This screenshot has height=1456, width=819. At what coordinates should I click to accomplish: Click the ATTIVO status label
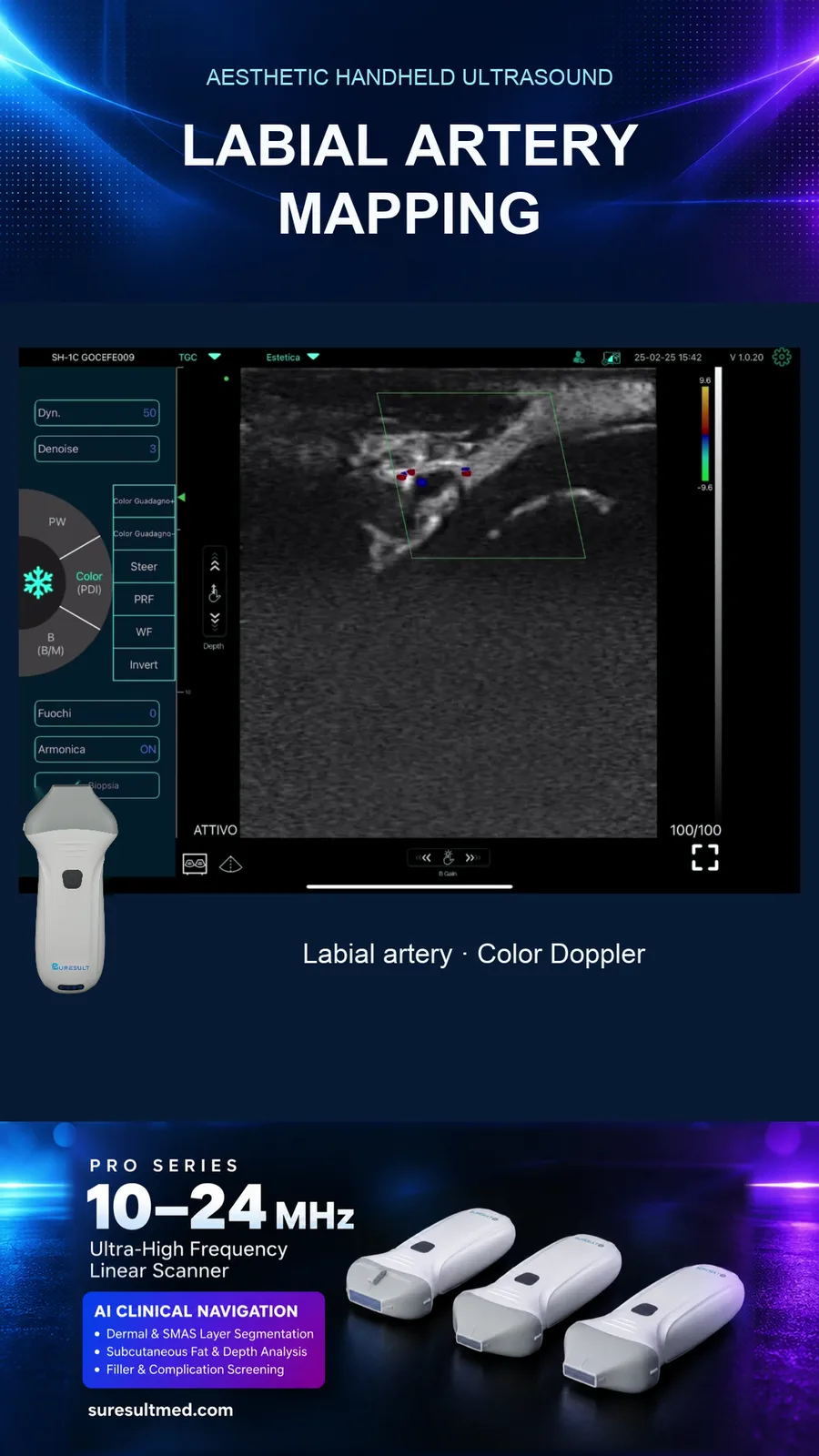[215, 830]
